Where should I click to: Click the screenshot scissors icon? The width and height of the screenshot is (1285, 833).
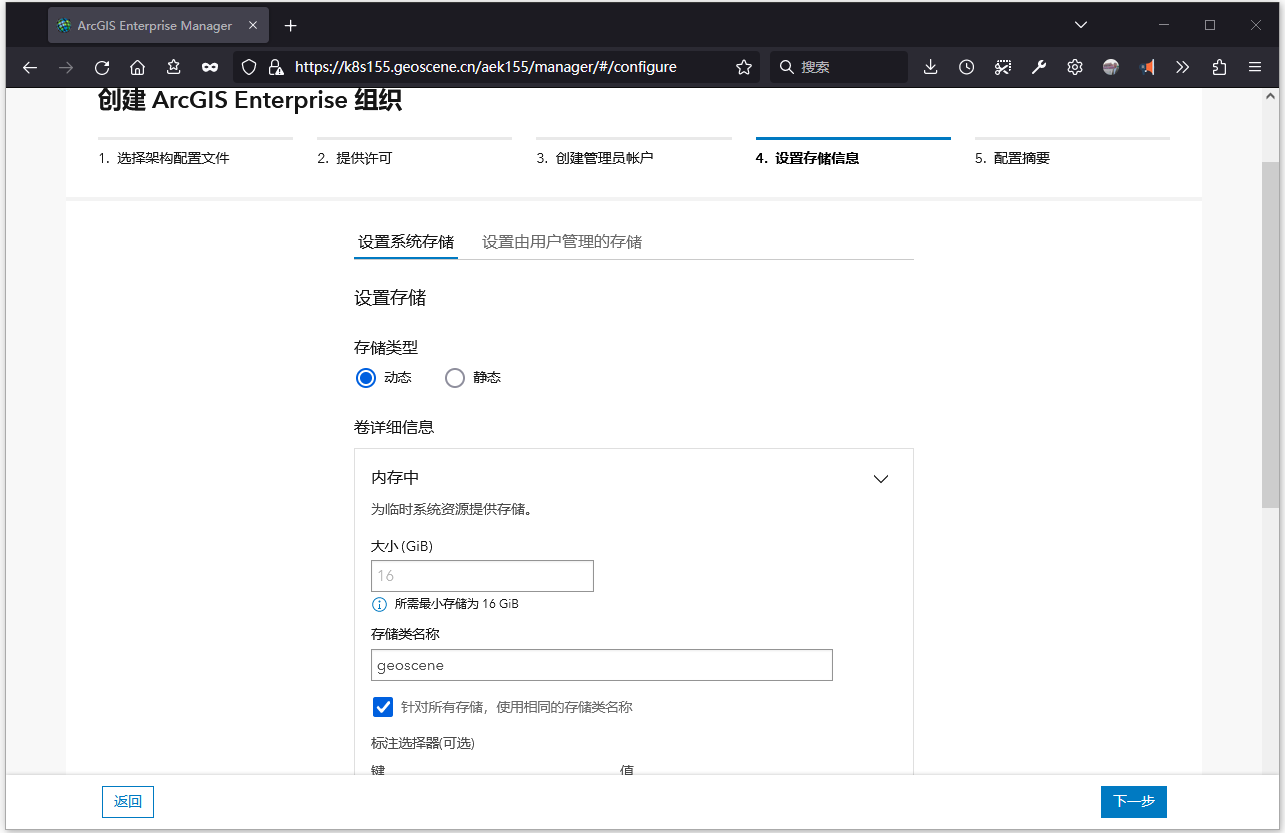[1003, 67]
